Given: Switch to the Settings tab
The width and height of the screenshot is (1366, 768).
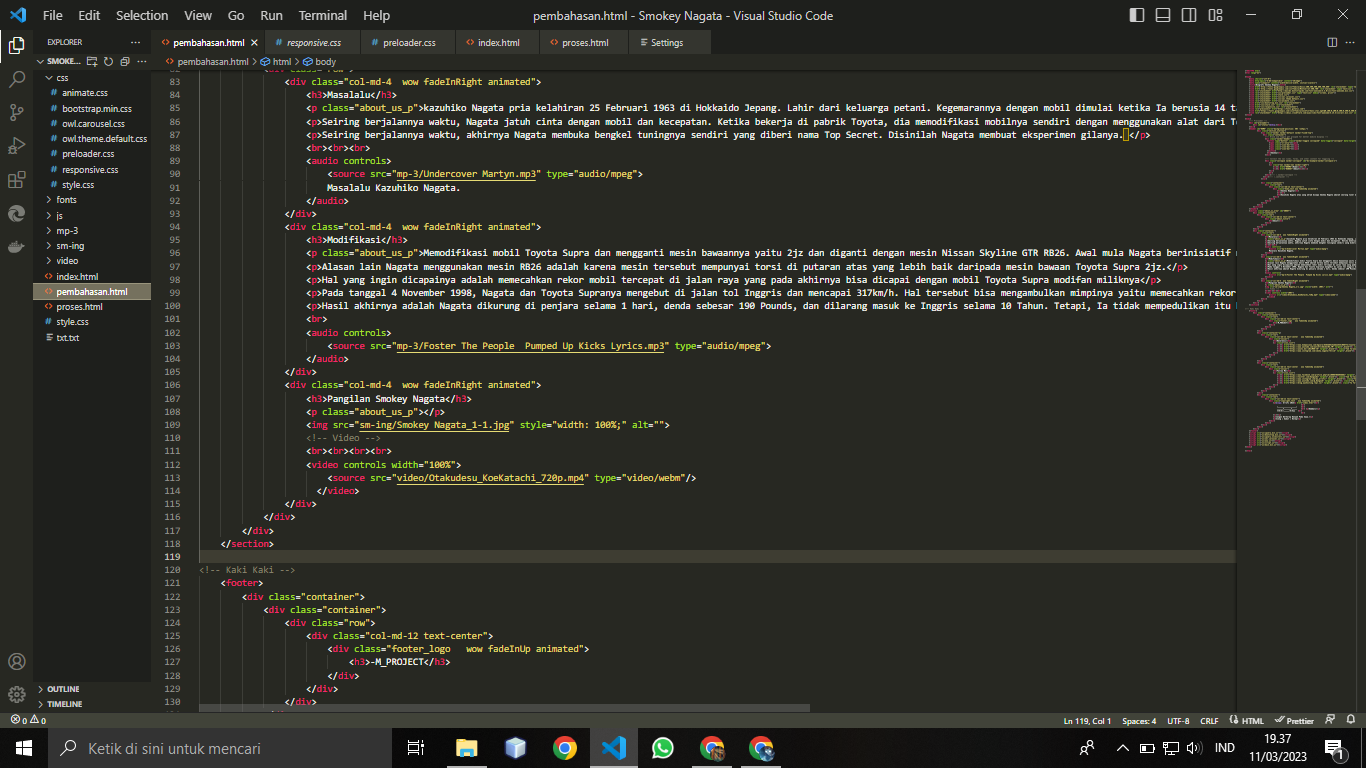Looking at the screenshot, I should [667, 43].
